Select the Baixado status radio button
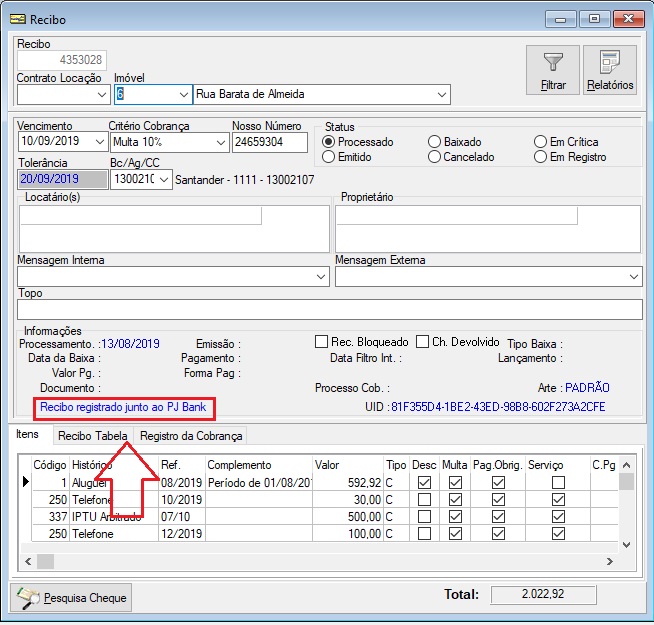The width and height of the screenshot is (654, 625). [434, 142]
